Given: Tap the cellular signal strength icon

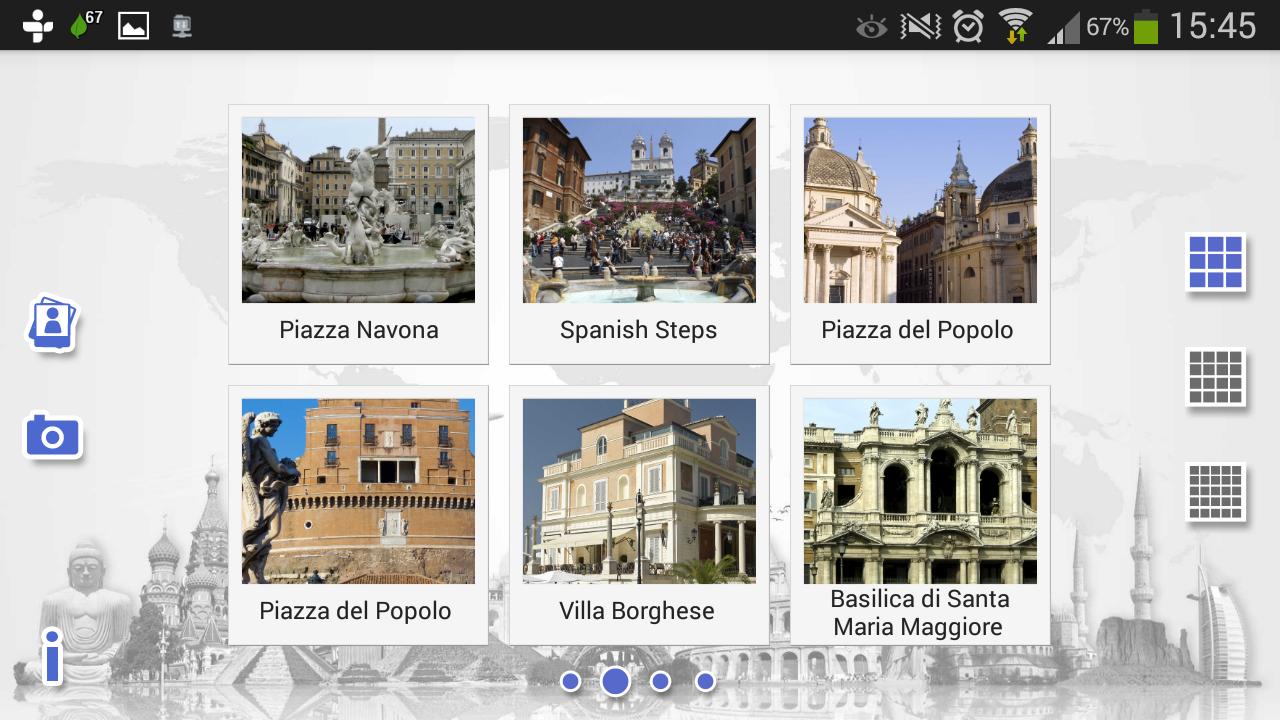Looking at the screenshot, I should (1063, 28).
